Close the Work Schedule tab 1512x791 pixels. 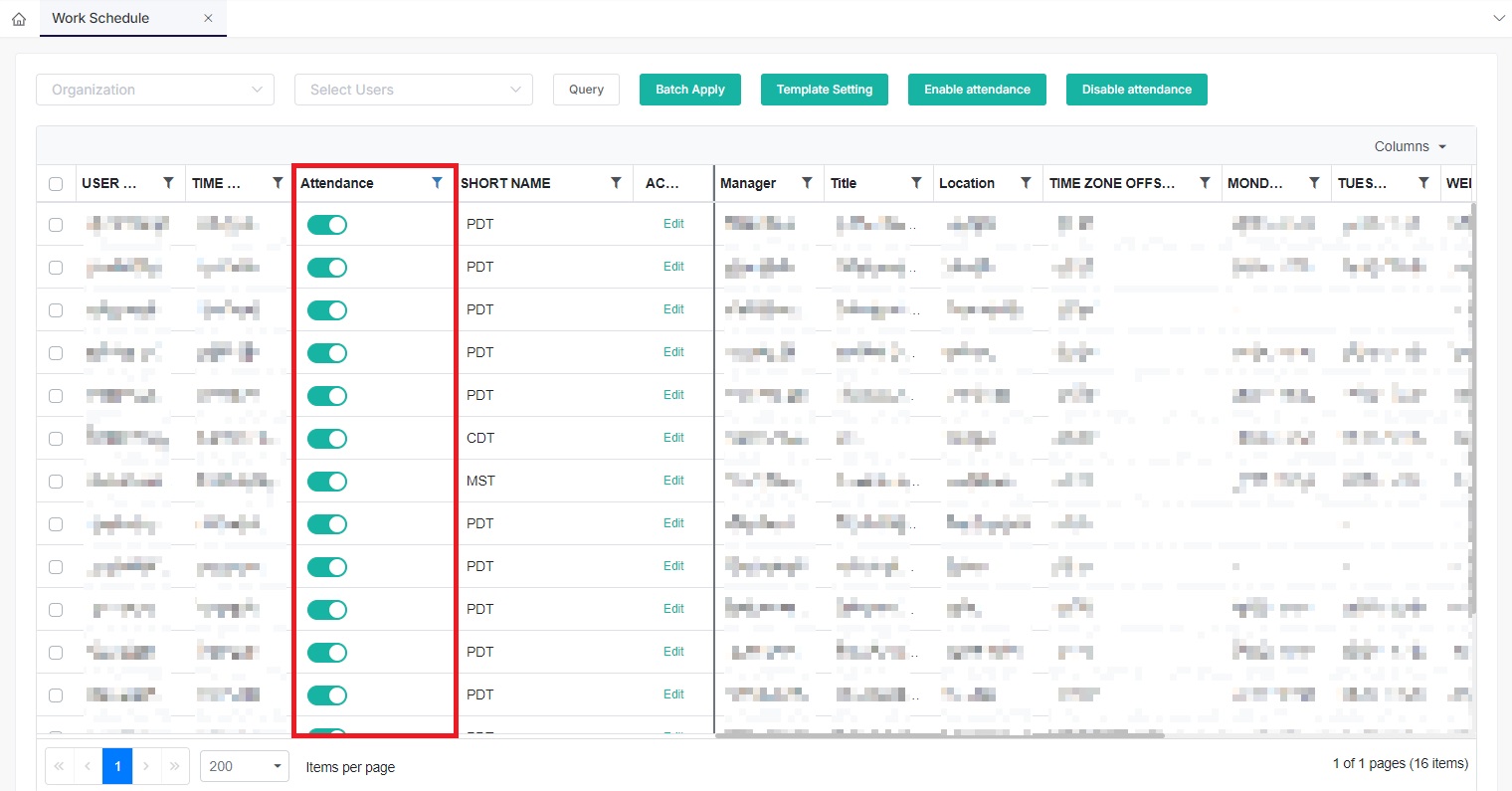[208, 18]
